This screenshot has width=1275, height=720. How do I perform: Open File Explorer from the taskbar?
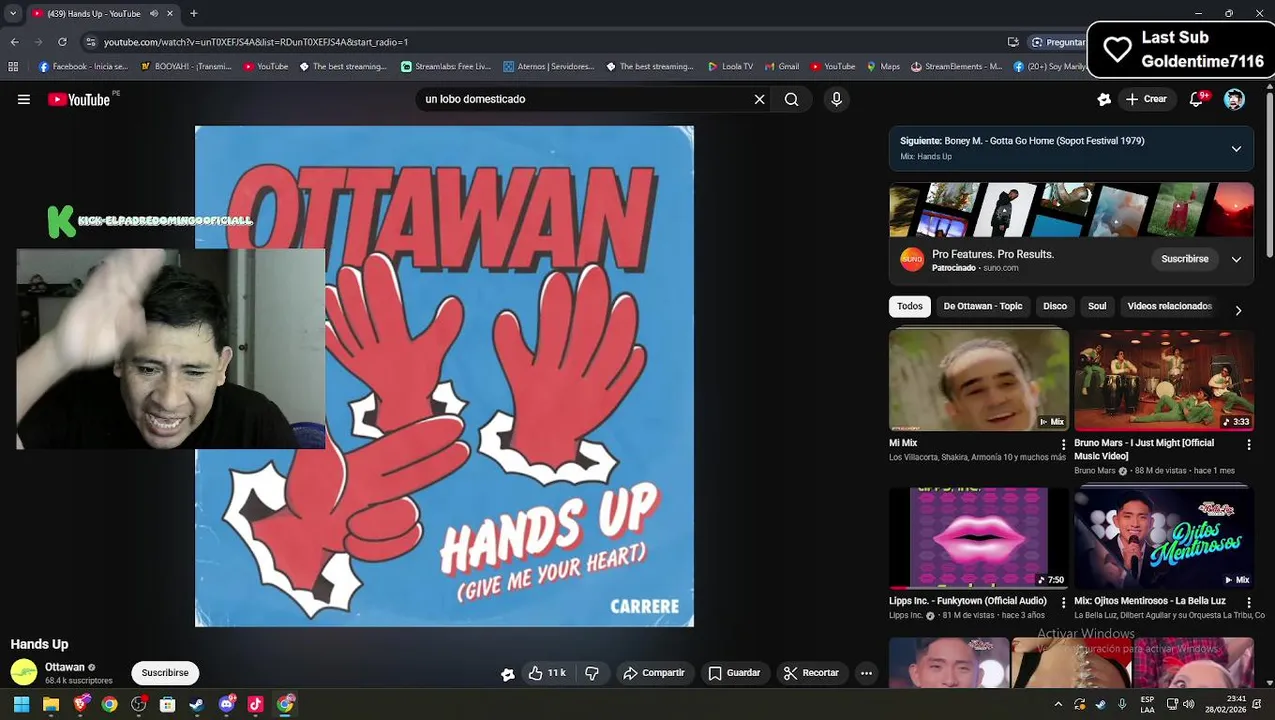point(51,704)
